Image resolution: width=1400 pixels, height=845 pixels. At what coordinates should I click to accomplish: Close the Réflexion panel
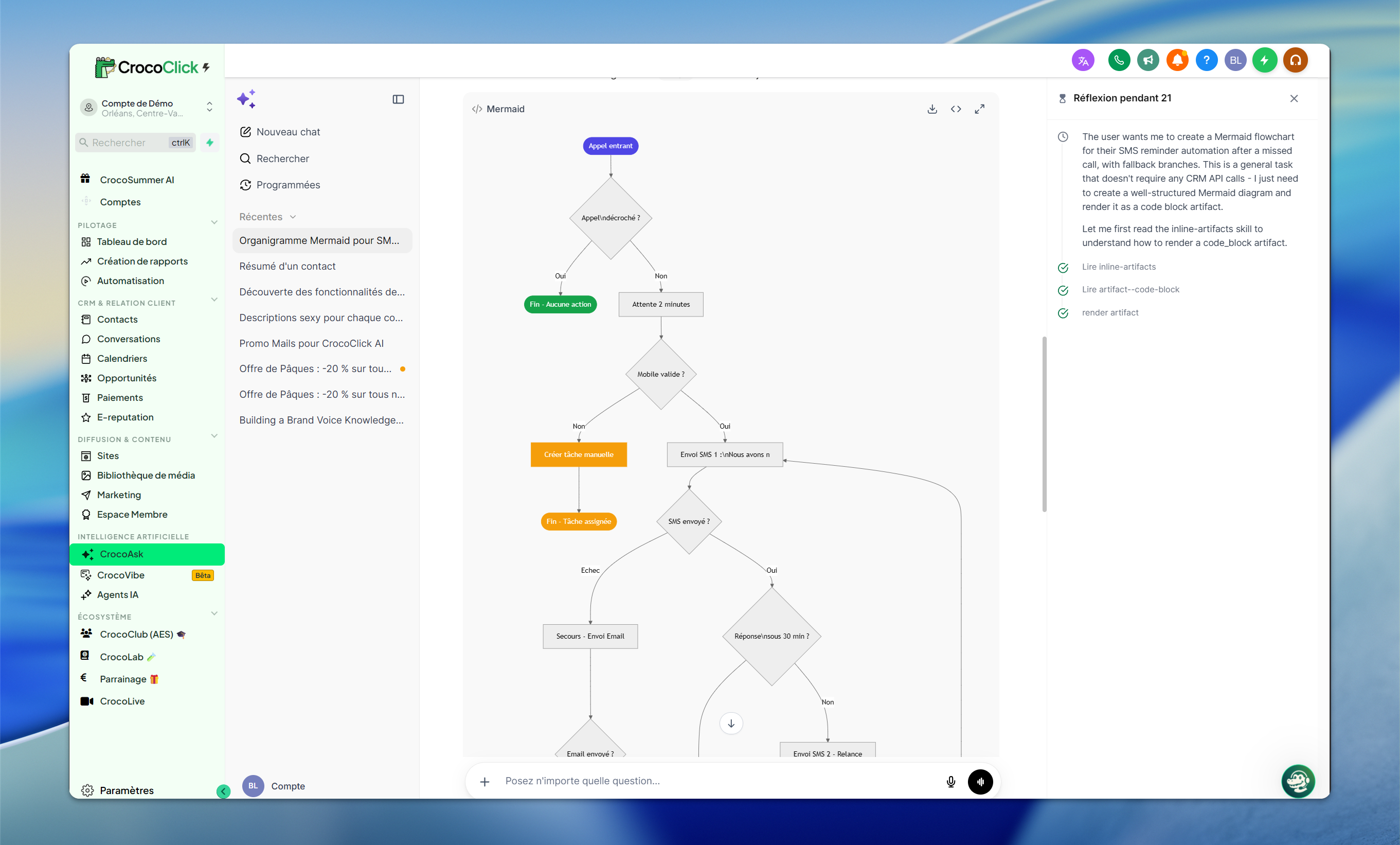(x=1294, y=98)
